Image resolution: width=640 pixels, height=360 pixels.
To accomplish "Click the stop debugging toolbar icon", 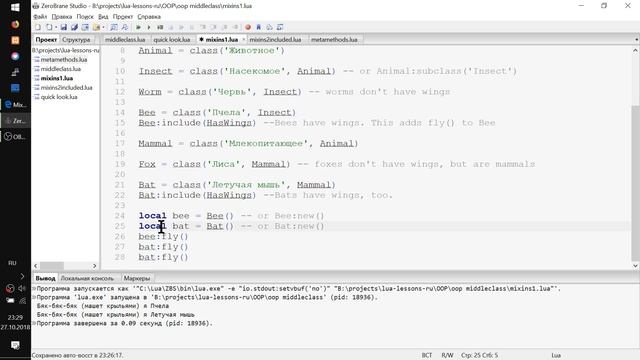I will (160, 27).
